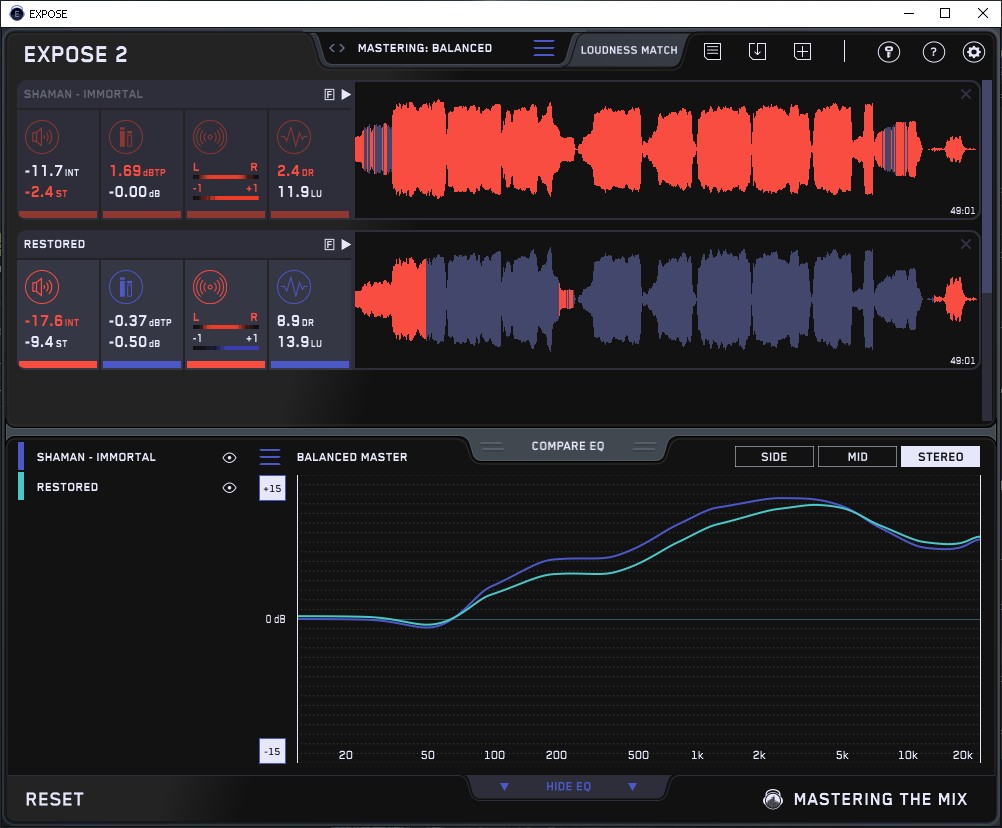
Task: Click the stereo phase icon on Shaman - Immortal
Action: click(210, 137)
